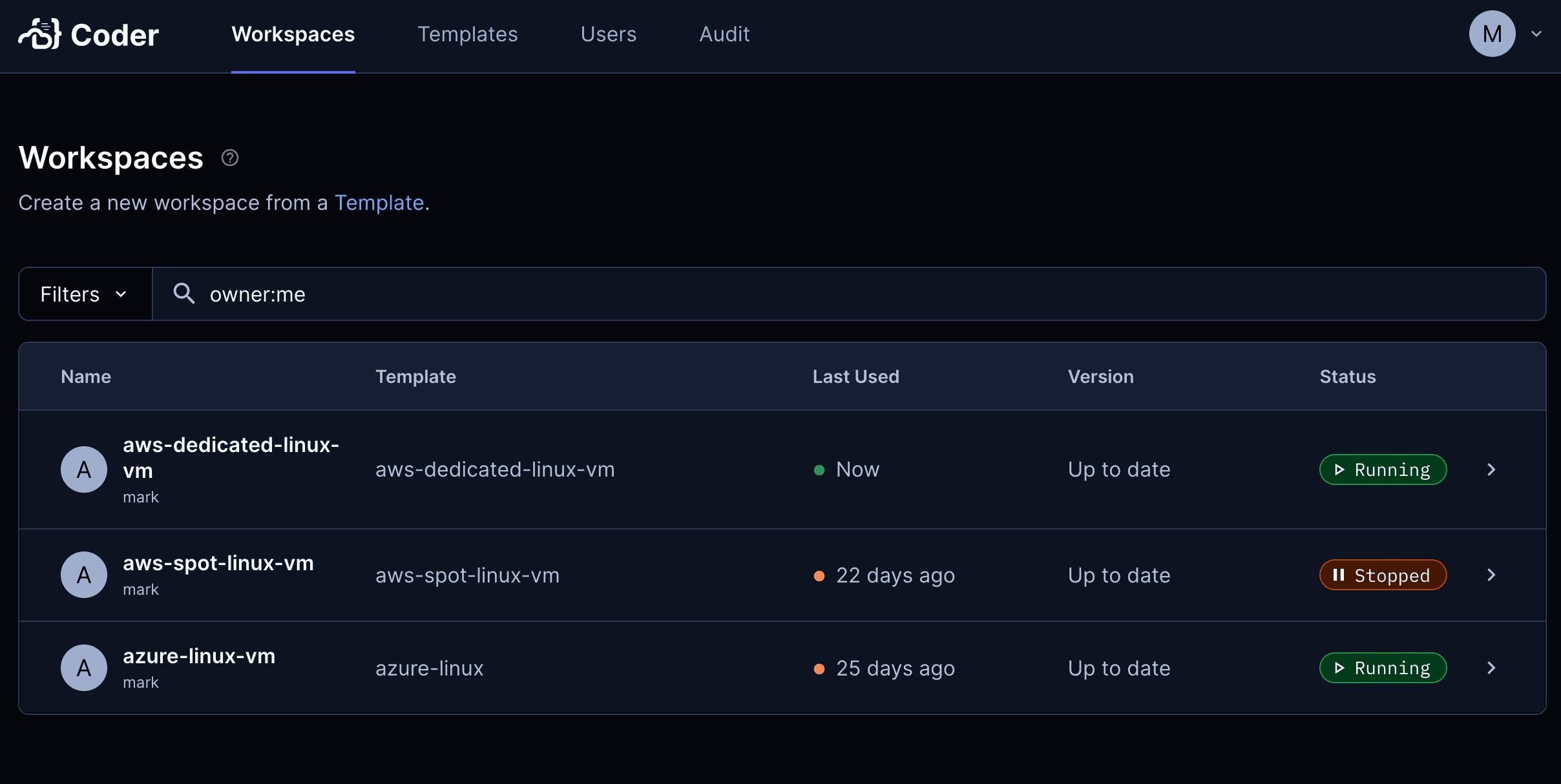Click Up to date for aws-spot-linux-vm
Image resolution: width=1561 pixels, height=784 pixels.
[1119, 575]
